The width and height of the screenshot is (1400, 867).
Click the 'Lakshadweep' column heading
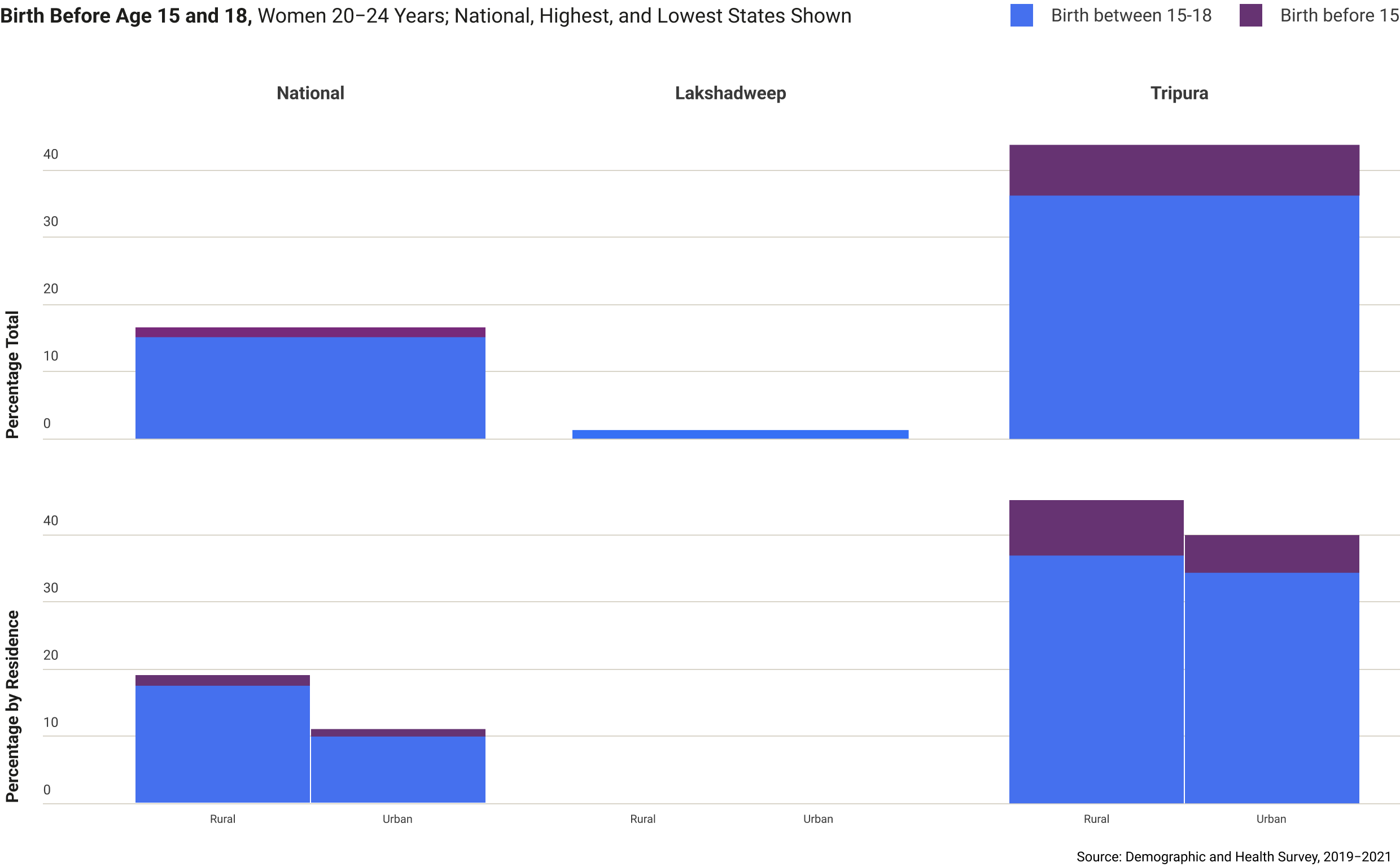[x=730, y=93]
